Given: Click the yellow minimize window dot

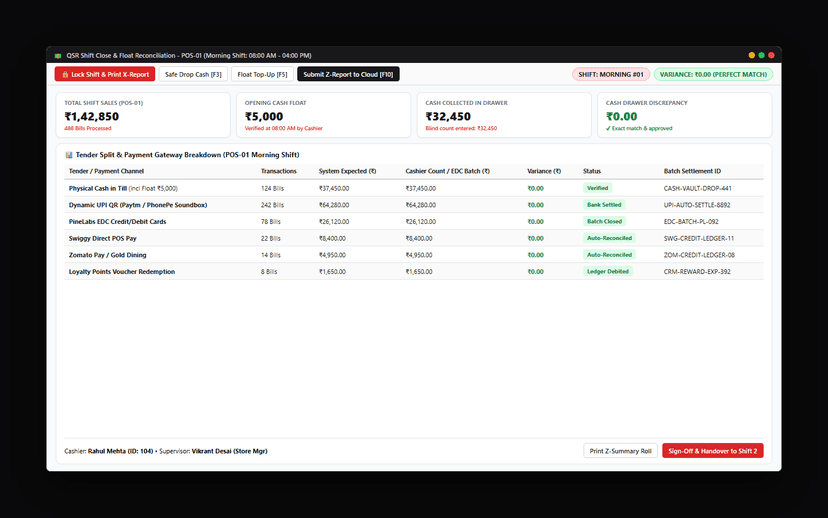Looking at the screenshot, I should pos(751,55).
